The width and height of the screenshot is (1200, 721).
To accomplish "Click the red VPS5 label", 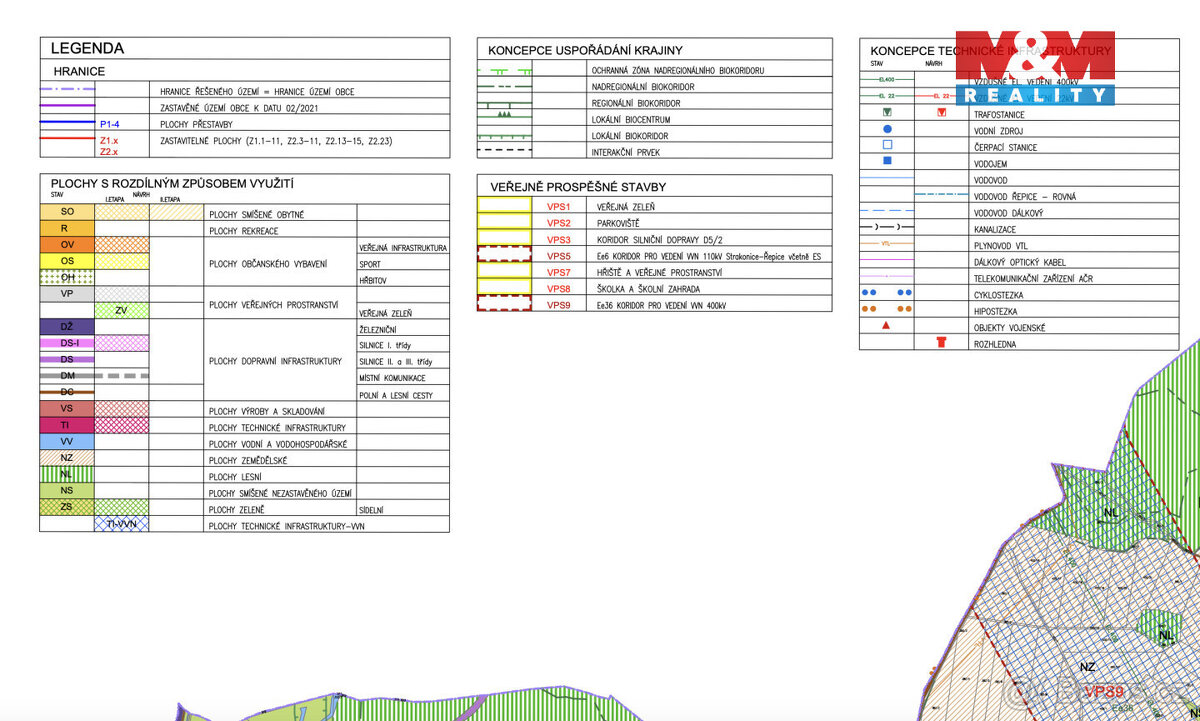I will (558, 256).
